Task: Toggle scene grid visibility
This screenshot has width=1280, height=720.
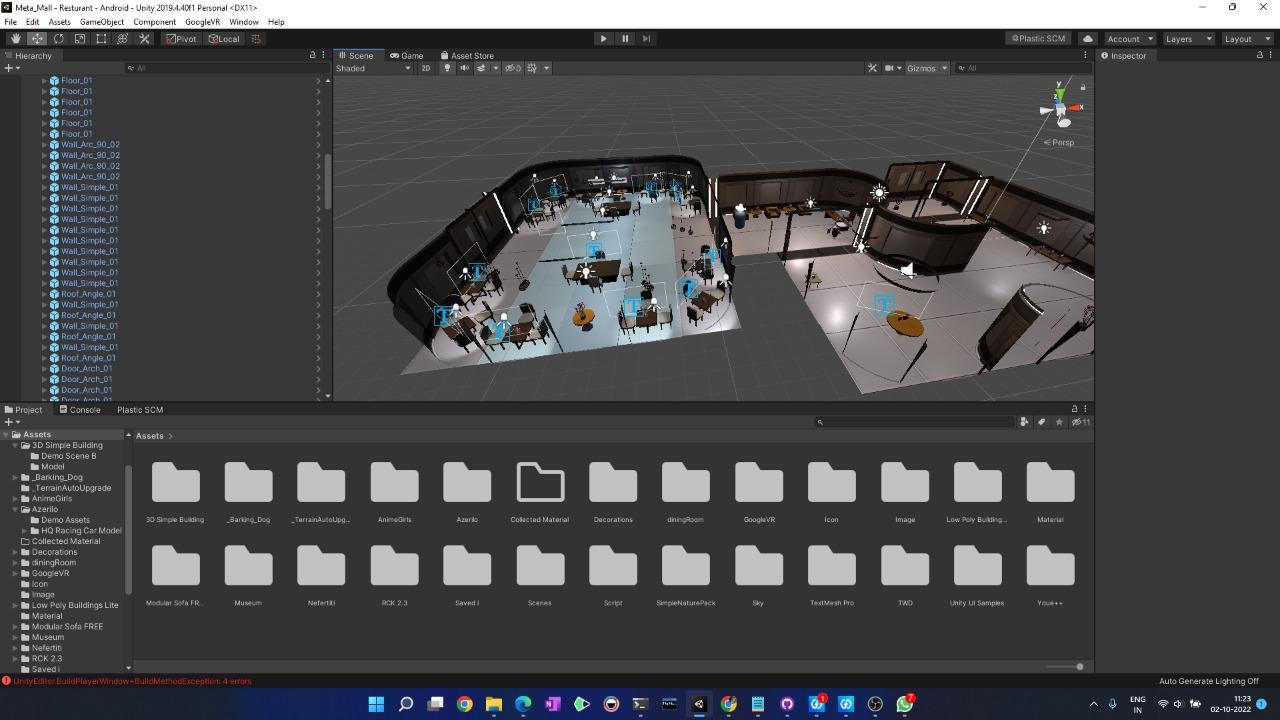Action: [532, 68]
